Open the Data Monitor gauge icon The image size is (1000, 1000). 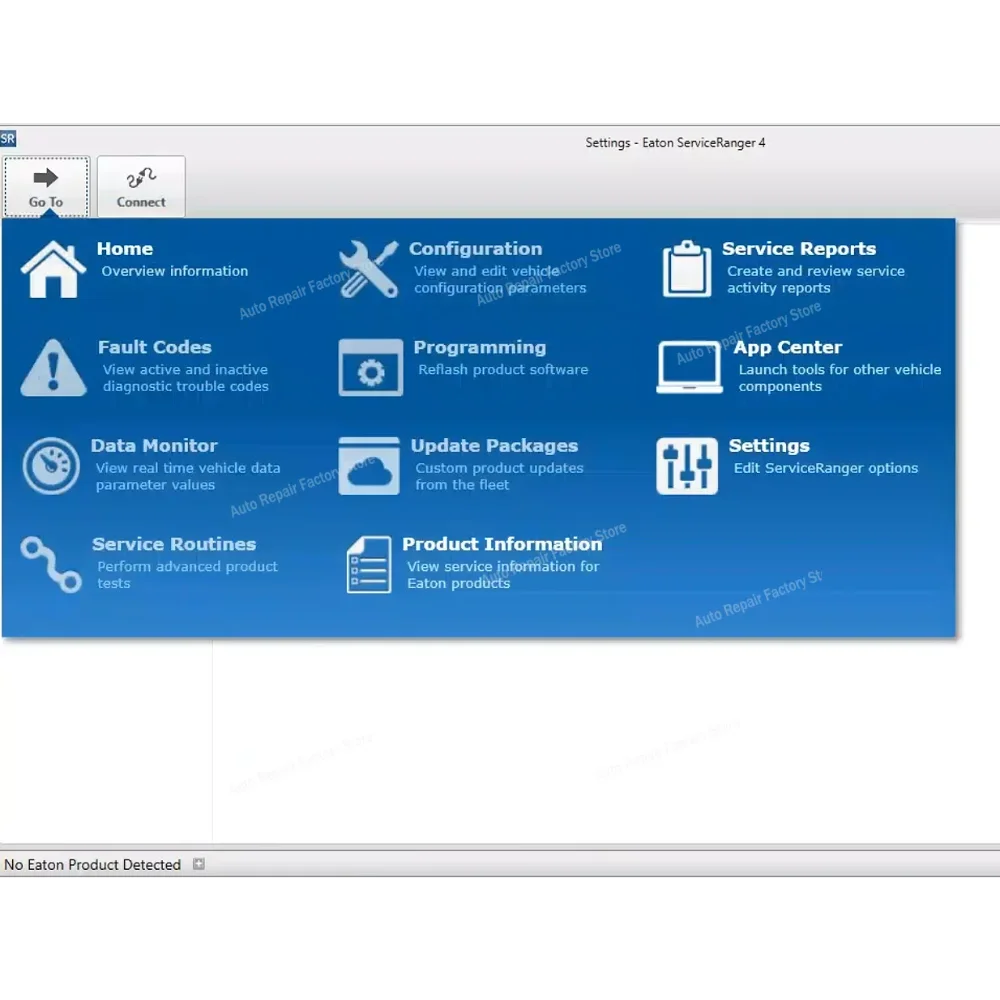51,466
